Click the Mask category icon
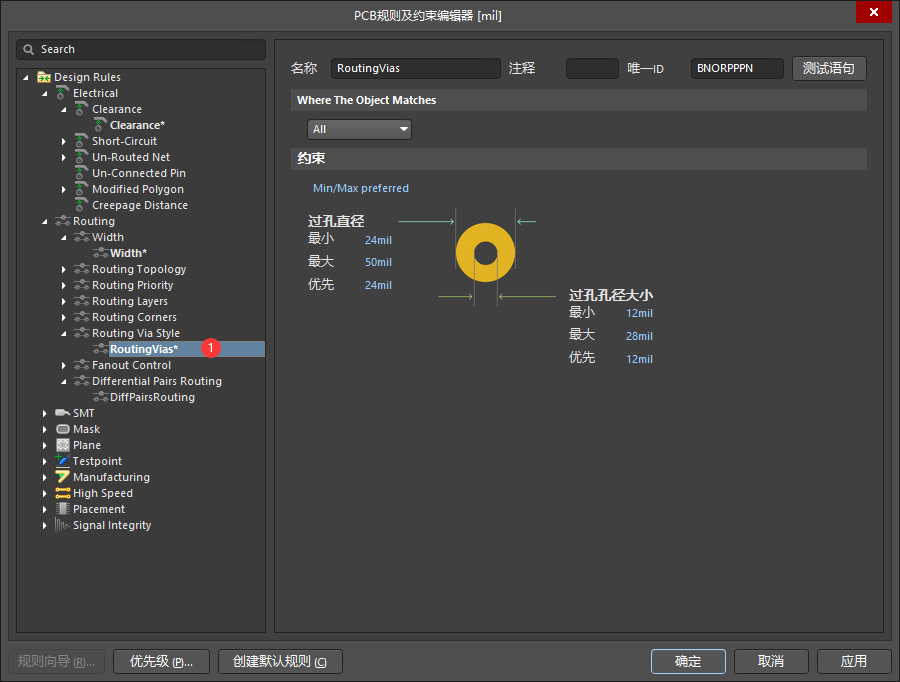This screenshot has height=682, width=900. pyautogui.click(x=63, y=429)
